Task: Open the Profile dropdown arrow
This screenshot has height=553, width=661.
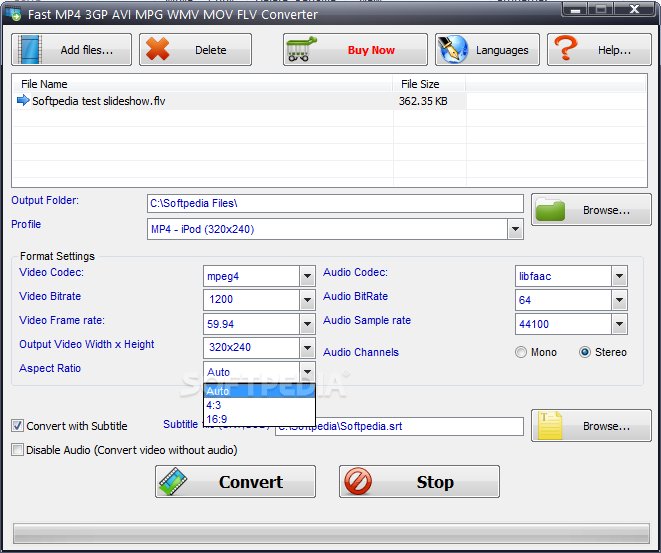Action: 515,229
